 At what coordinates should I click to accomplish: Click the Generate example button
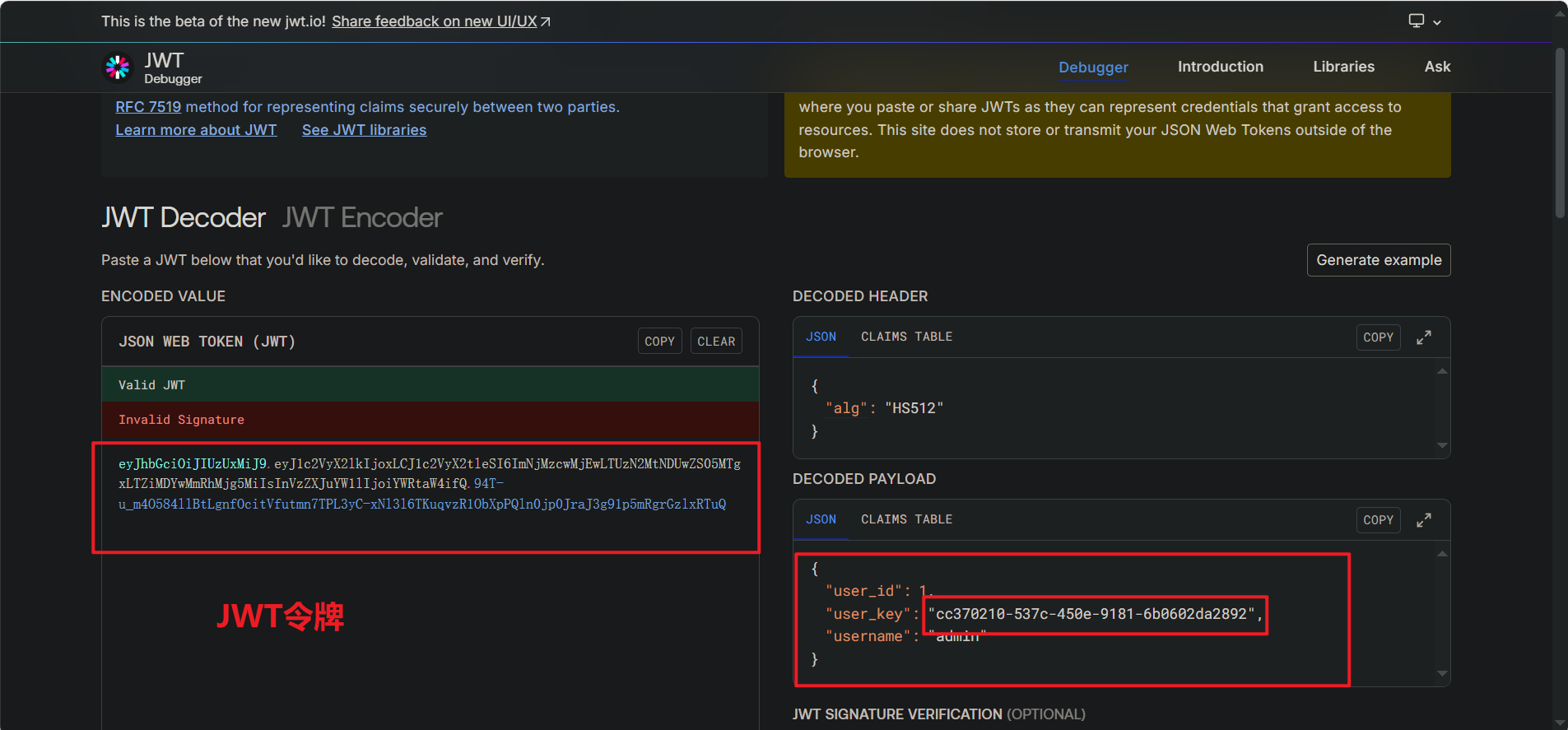pyautogui.click(x=1379, y=260)
